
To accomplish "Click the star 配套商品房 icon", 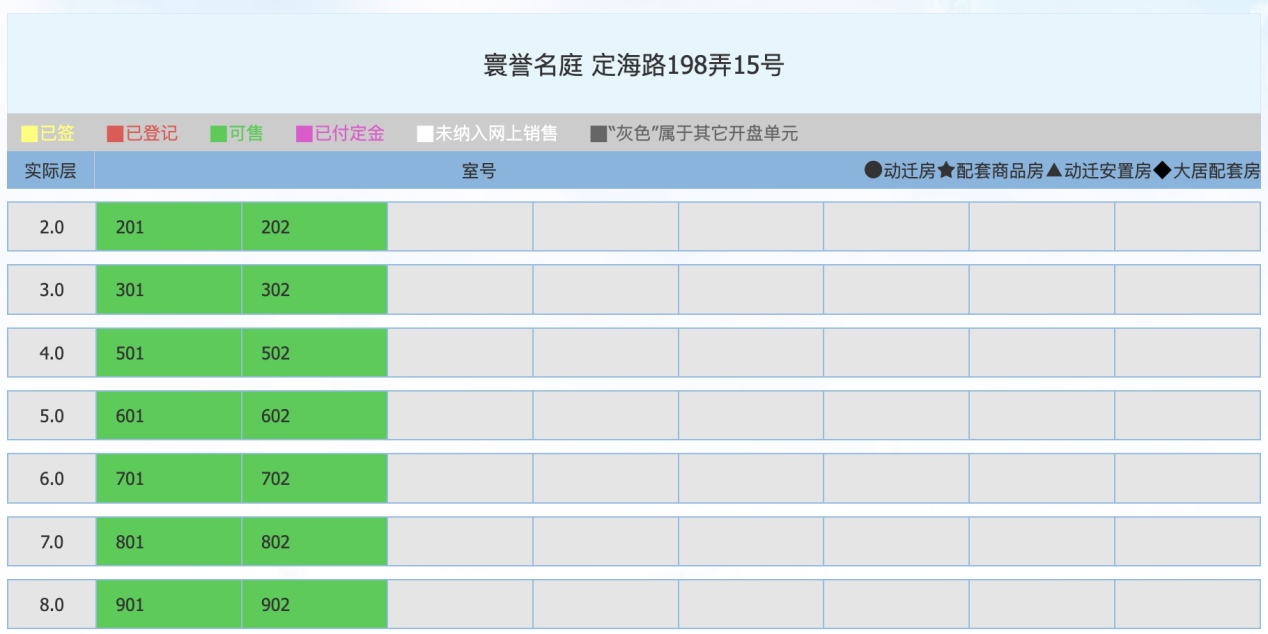I will coord(946,171).
